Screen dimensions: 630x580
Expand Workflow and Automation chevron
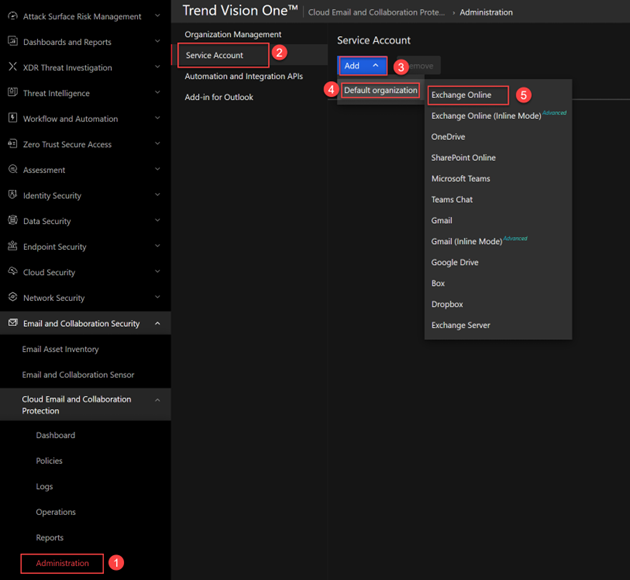[x=158, y=118]
